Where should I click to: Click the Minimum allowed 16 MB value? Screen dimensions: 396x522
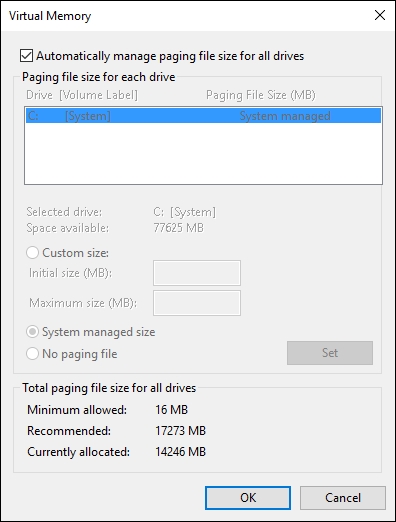[x=171, y=409]
